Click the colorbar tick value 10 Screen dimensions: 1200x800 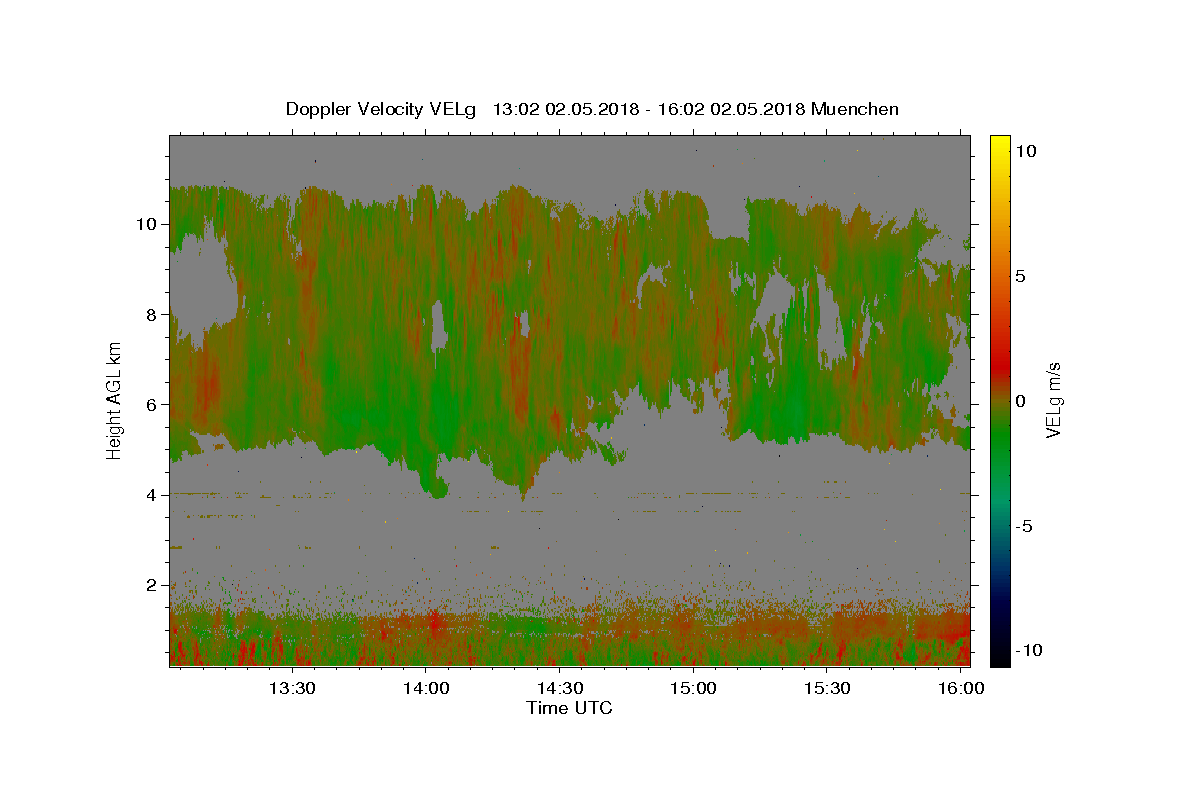click(1025, 150)
